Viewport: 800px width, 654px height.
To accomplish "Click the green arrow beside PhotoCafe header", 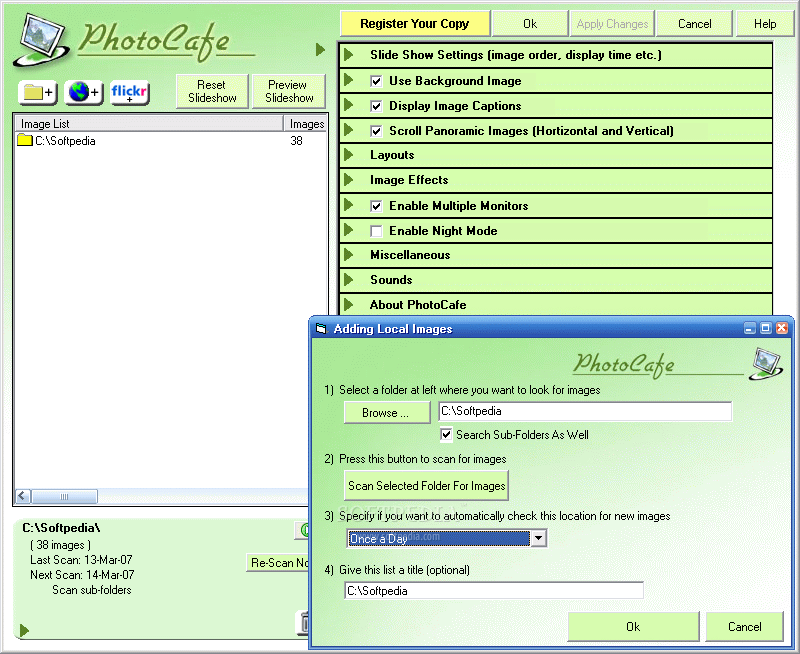I will click(320, 49).
